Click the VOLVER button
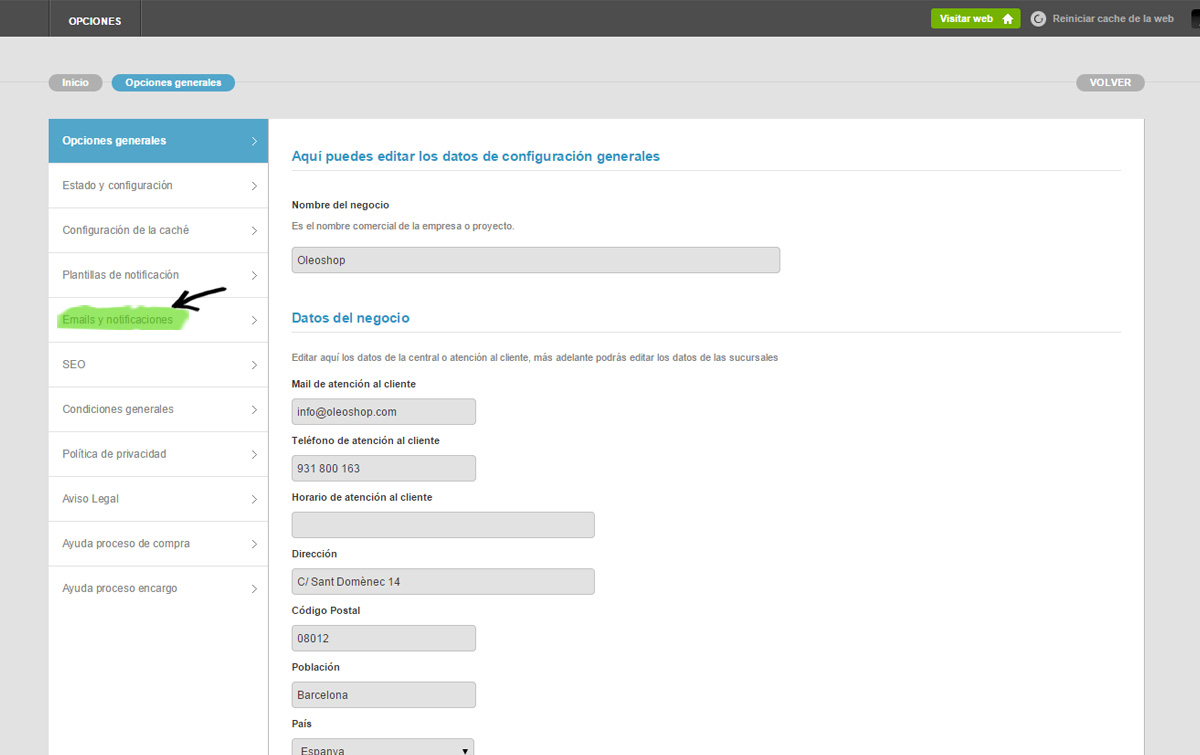Image resolution: width=1200 pixels, height=755 pixels. 1110,83
